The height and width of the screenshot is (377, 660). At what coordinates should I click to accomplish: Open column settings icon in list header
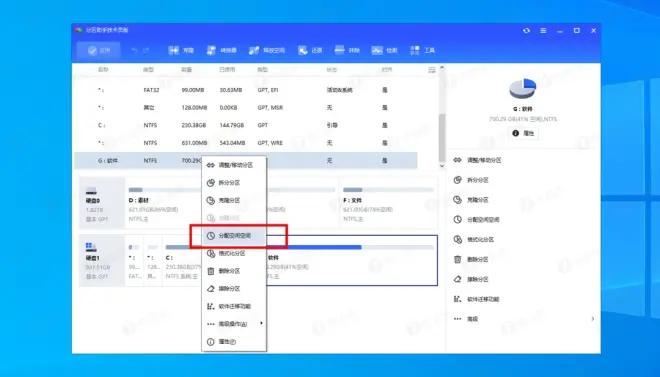coord(432,70)
